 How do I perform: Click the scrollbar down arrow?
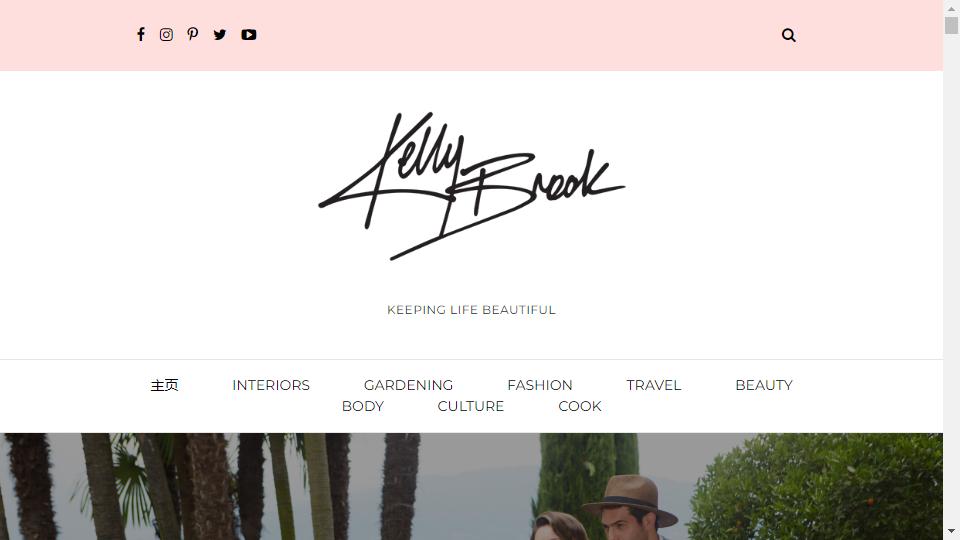click(x=951, y=531)
